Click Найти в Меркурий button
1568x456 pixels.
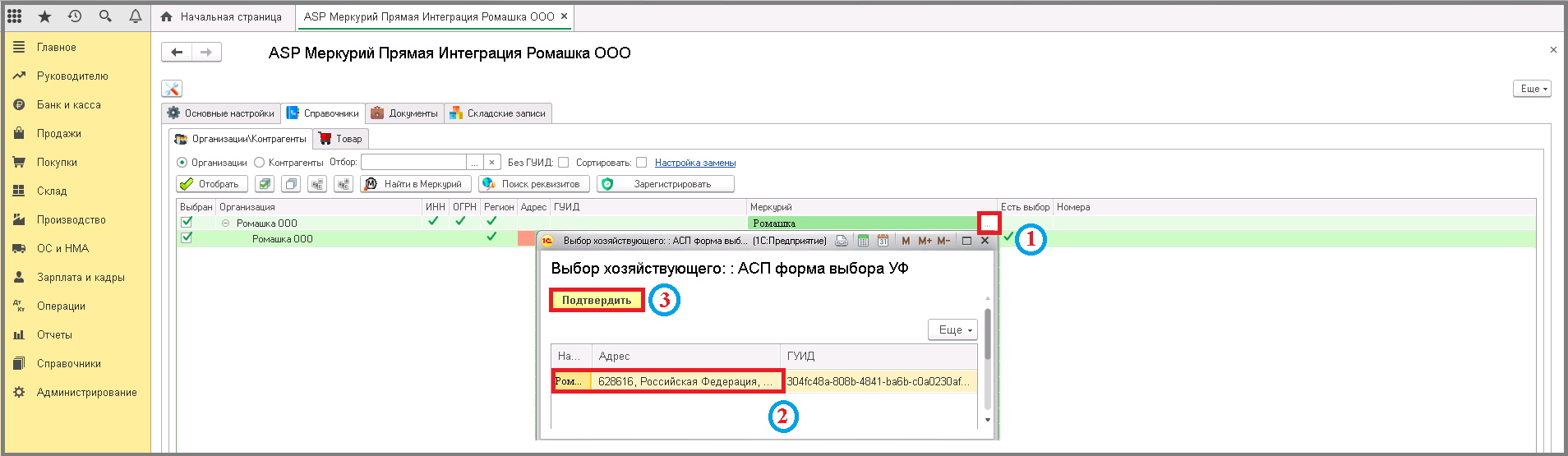[x=416, y=184]
